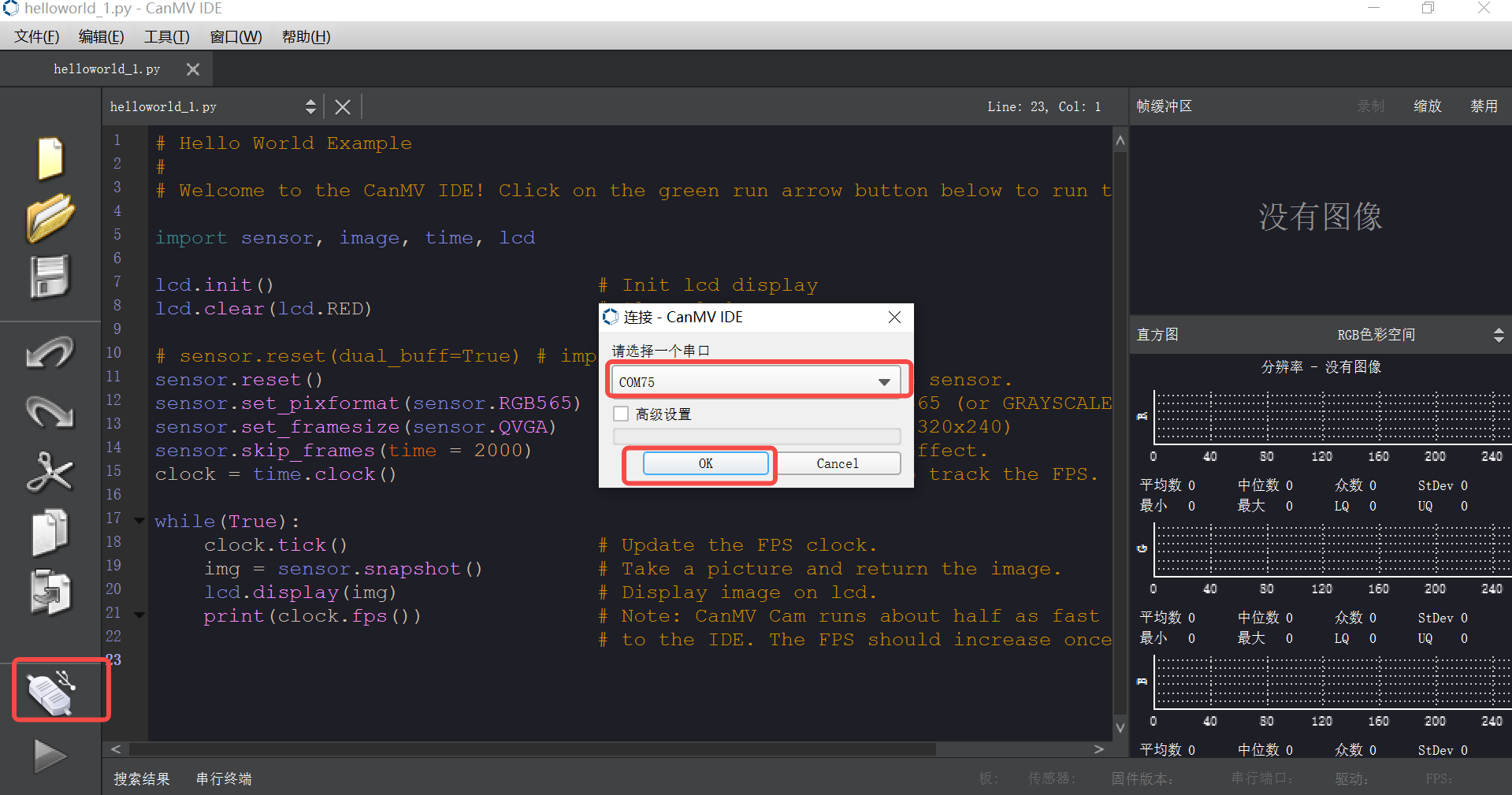This screenshot has width=1512, height=795.
Task: Open the 编辑(E) menu
Action: tap(101, 37)
